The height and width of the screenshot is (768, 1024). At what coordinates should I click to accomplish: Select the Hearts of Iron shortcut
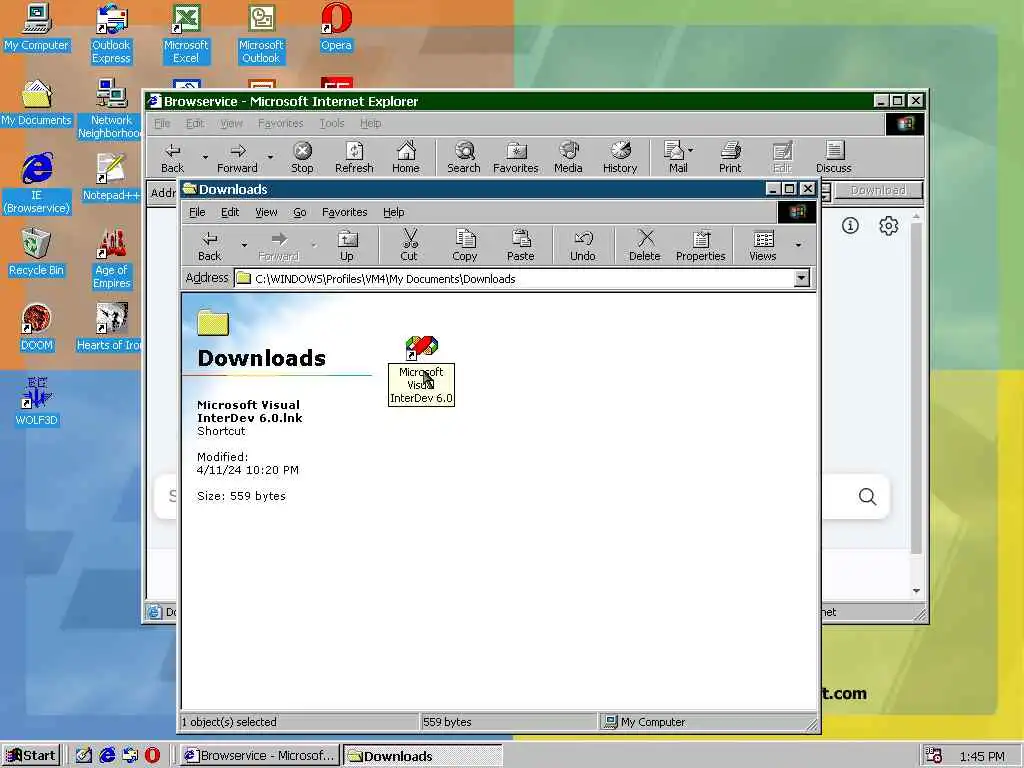[109, 328]
